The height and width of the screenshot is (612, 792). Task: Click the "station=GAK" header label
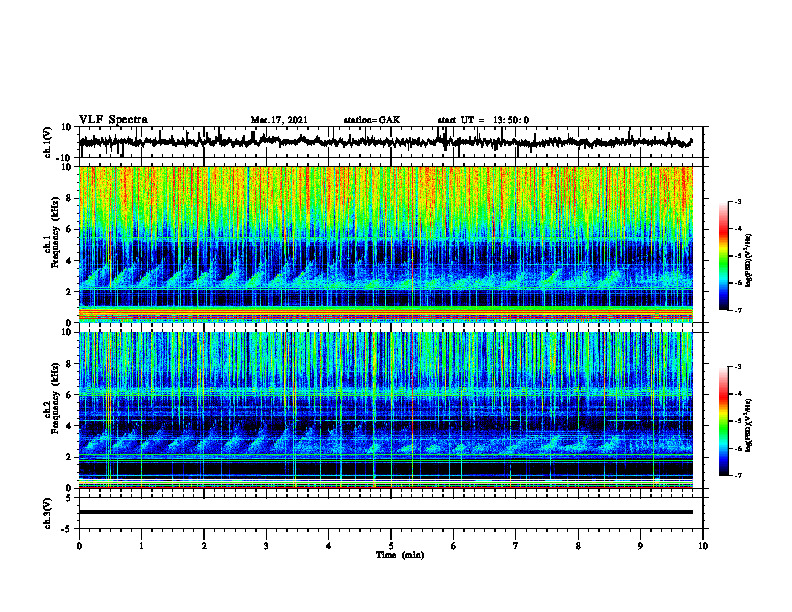[x=372, y=120]
